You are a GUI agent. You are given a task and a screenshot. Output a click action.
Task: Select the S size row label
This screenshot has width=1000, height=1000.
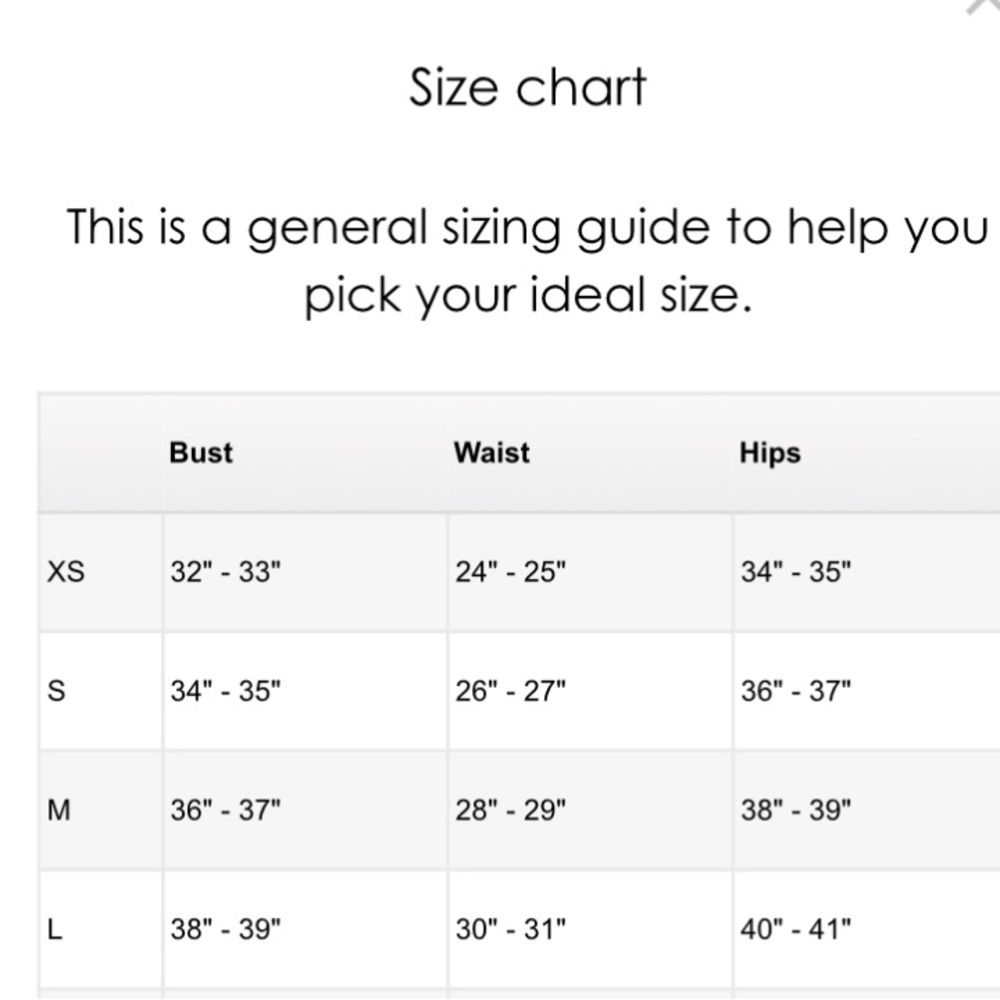click(57, 691)
